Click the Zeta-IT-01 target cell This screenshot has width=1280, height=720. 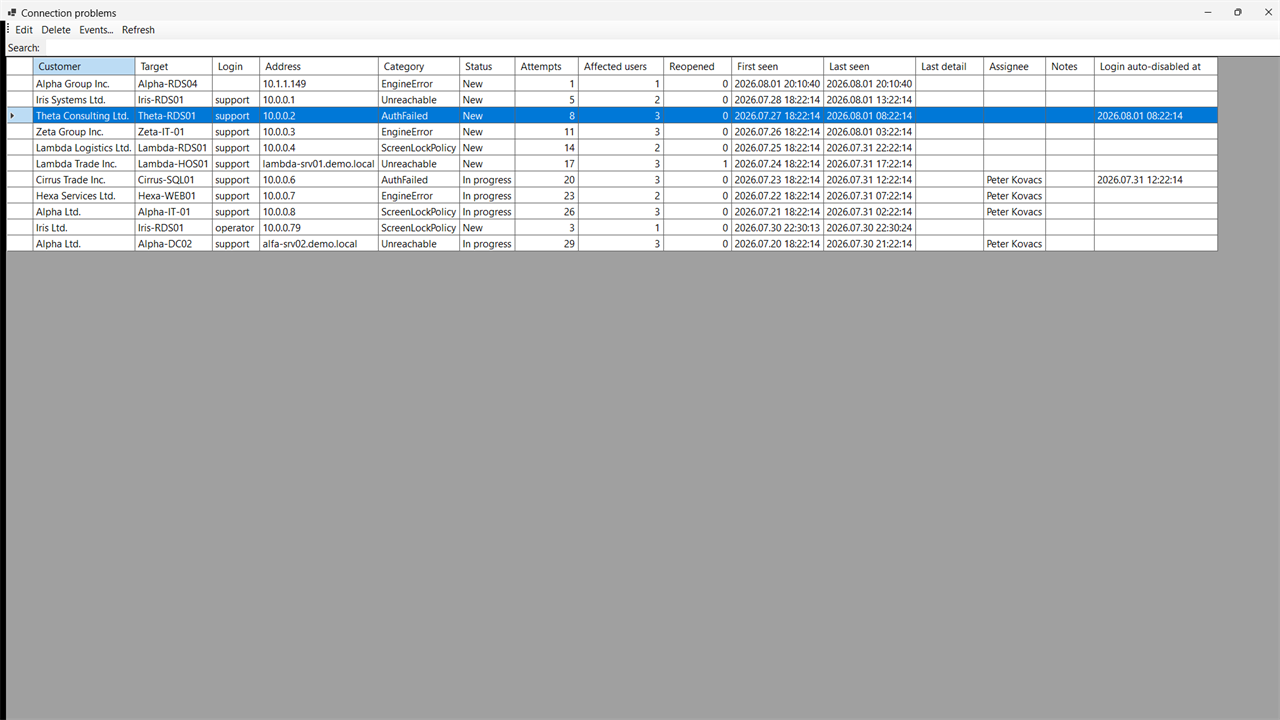coord(173,132)
